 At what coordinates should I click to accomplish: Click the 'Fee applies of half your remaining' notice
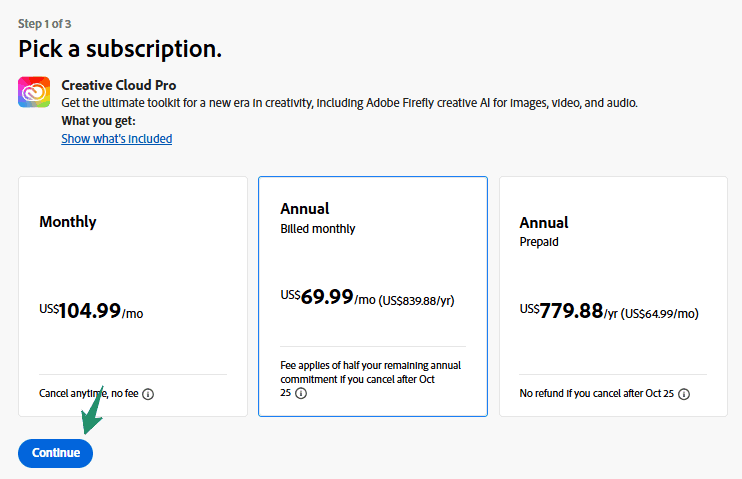pyautogui.click(x=370, y=365)
